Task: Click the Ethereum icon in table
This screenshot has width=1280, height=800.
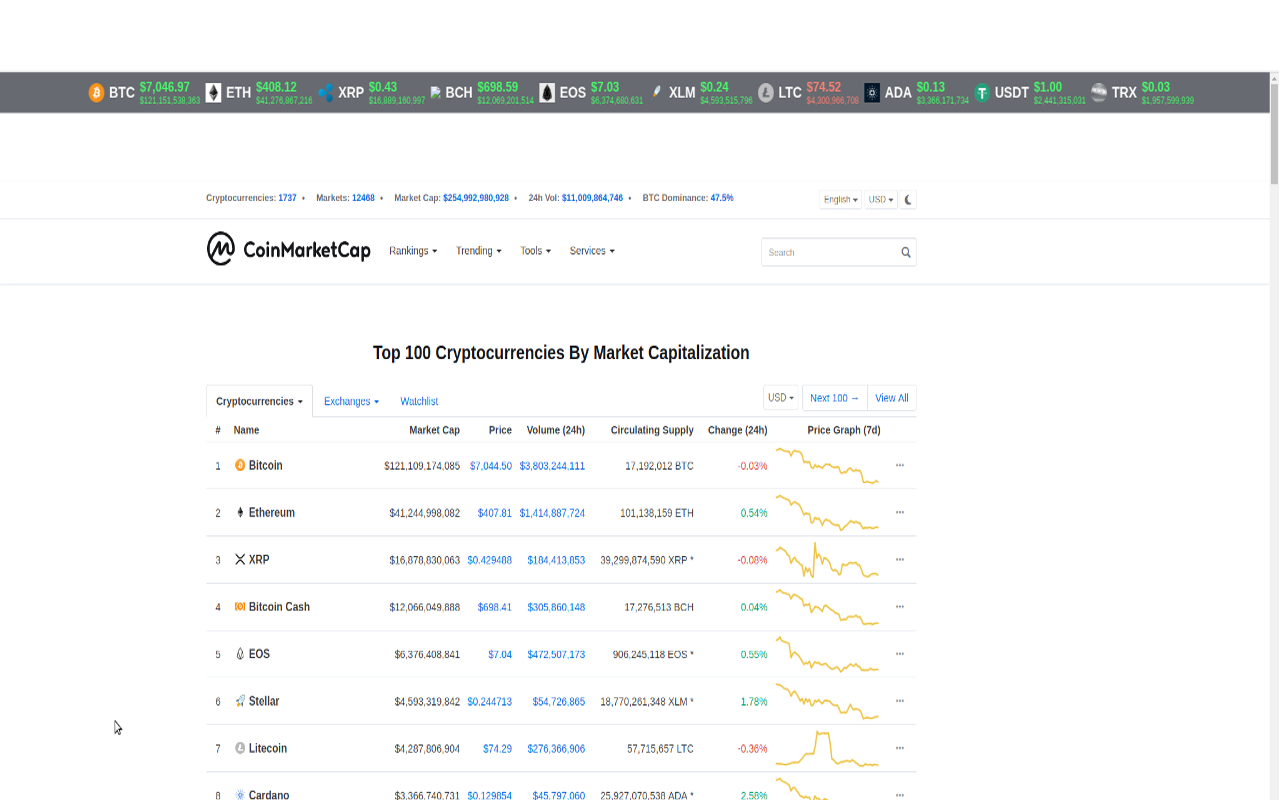Action: pos(240,512)
